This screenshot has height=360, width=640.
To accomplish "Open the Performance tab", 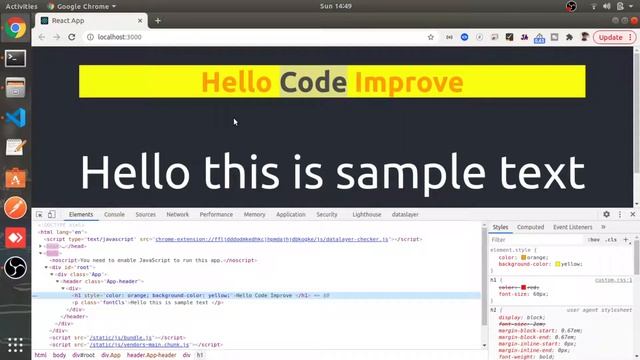I will tap(216, 214).
